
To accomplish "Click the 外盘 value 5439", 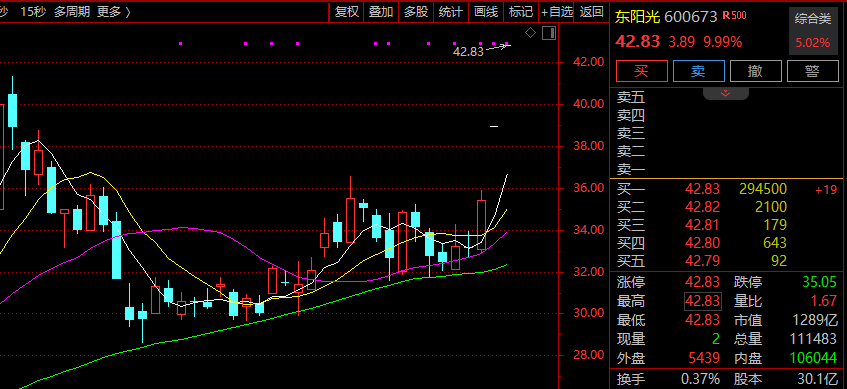I will point(704,358).
